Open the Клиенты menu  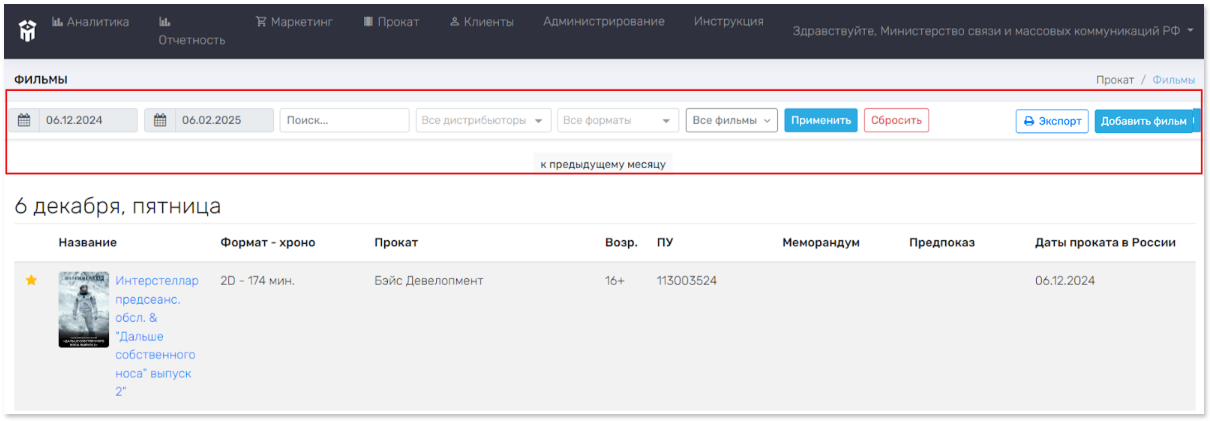(481, 22)
